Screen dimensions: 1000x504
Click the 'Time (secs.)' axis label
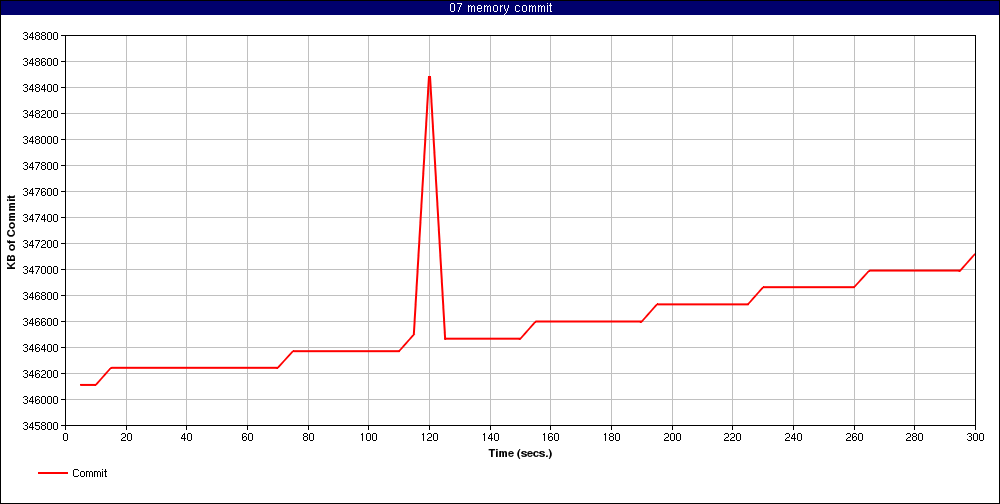coord(520,454)
